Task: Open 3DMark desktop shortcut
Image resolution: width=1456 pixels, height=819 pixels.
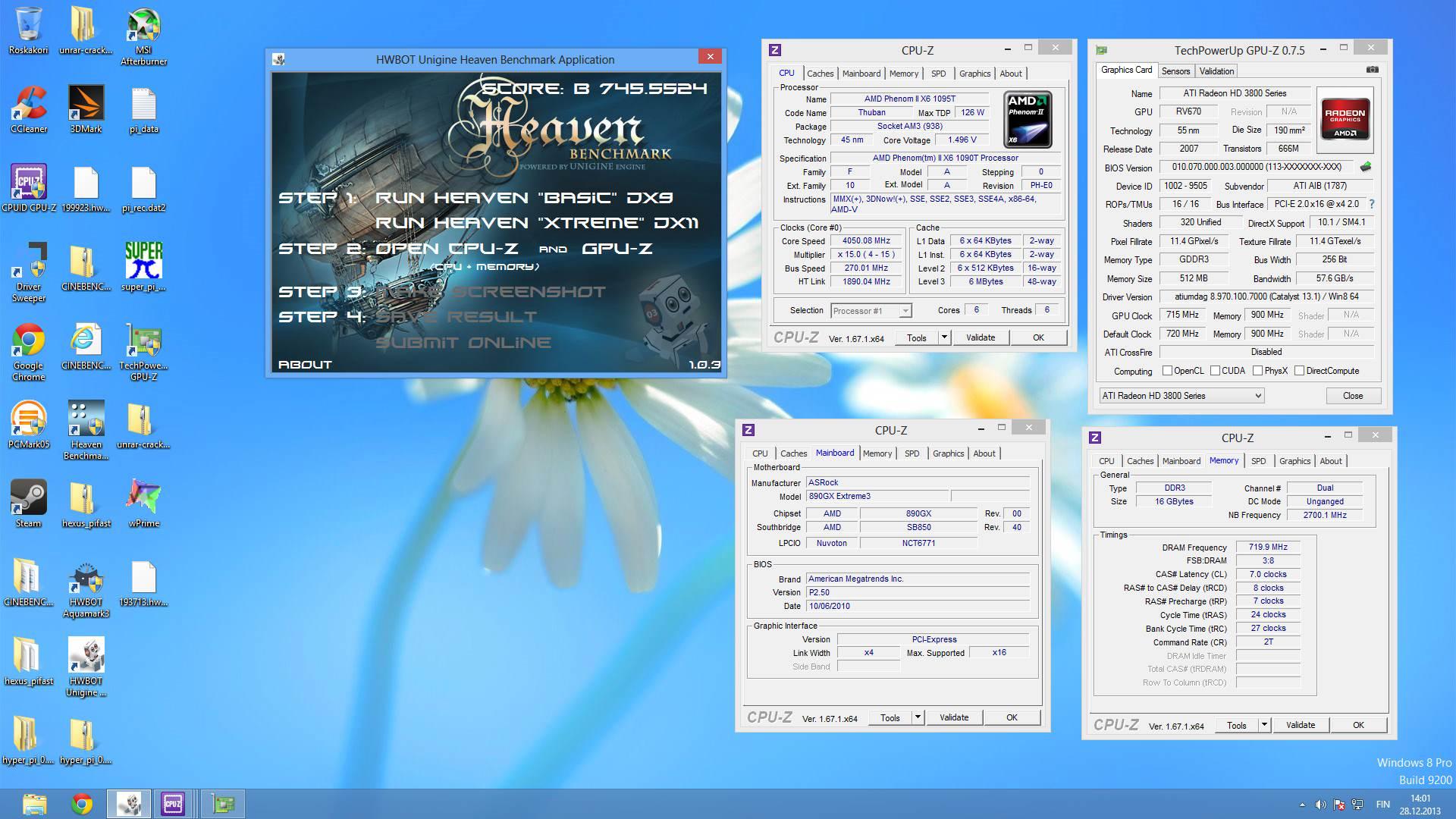Action: (86, 109)
